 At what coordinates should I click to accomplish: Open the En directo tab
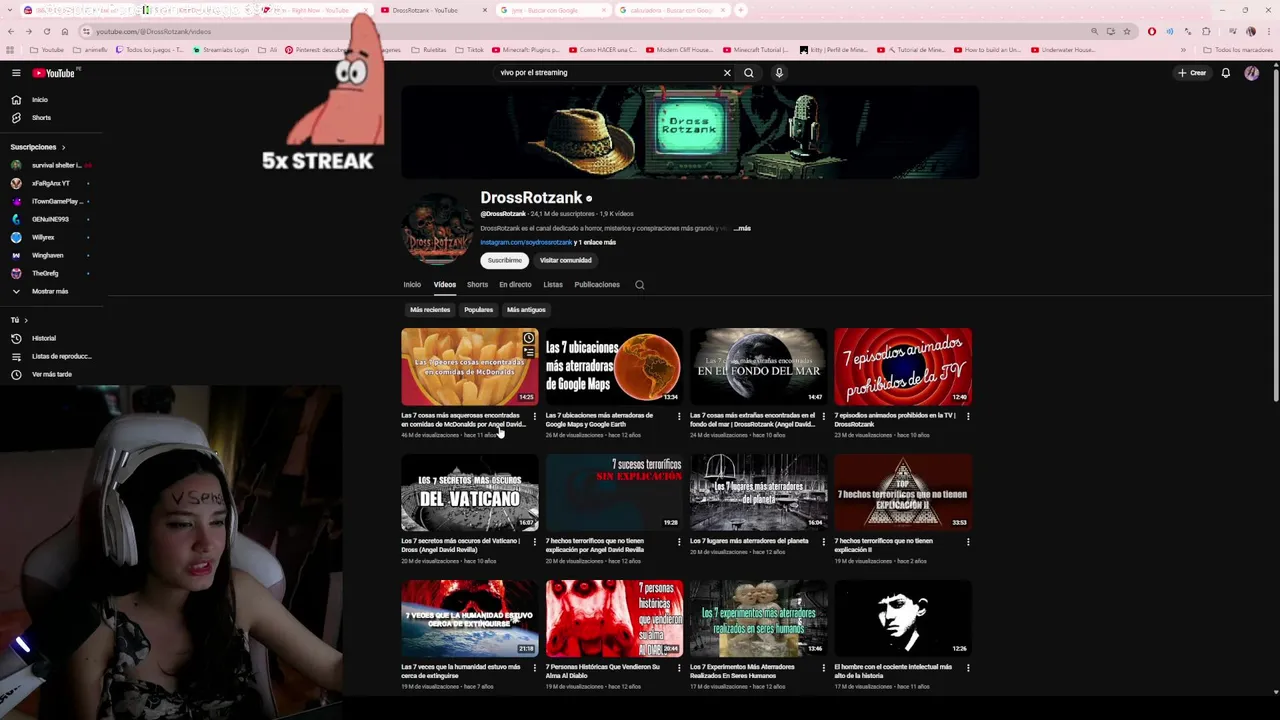[515, 285]
